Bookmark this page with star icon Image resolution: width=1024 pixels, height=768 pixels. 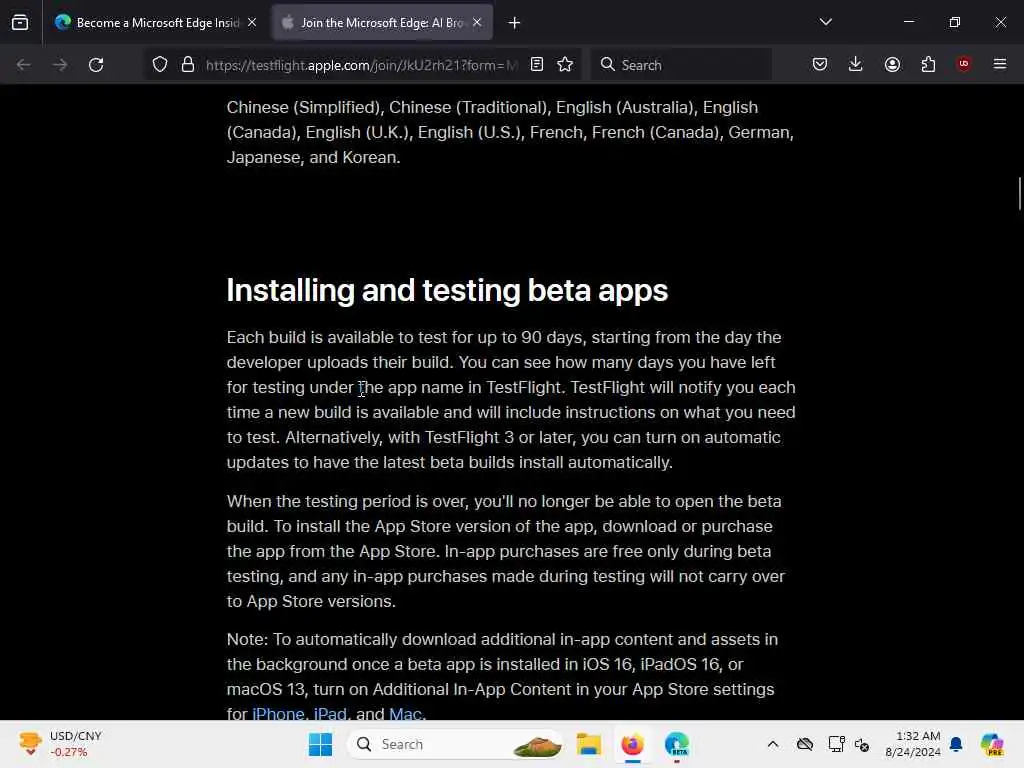click(566, 65)
